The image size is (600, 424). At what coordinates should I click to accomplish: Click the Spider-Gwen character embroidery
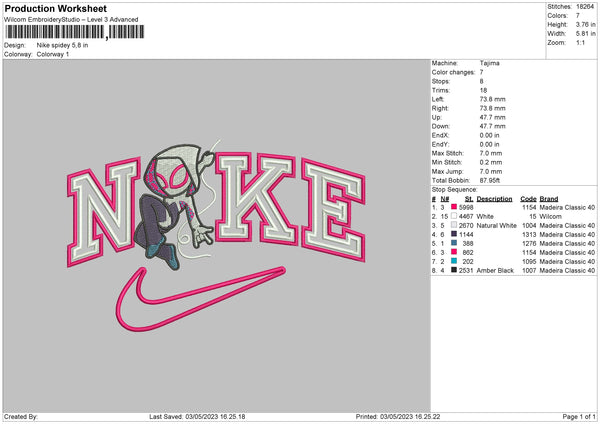(x=174, y=205)
